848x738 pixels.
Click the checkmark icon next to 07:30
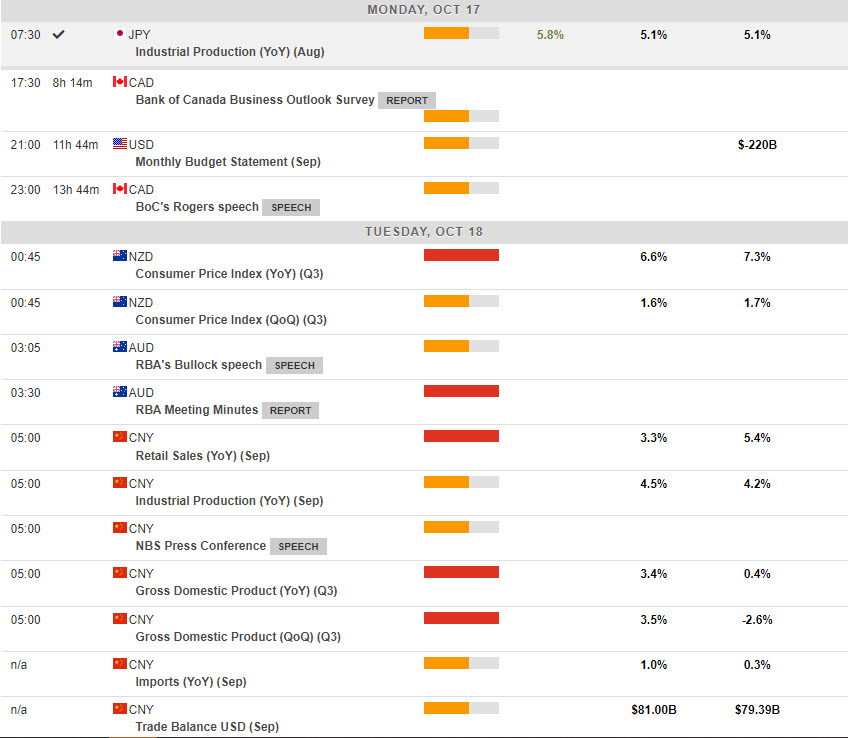click(59, 34)
